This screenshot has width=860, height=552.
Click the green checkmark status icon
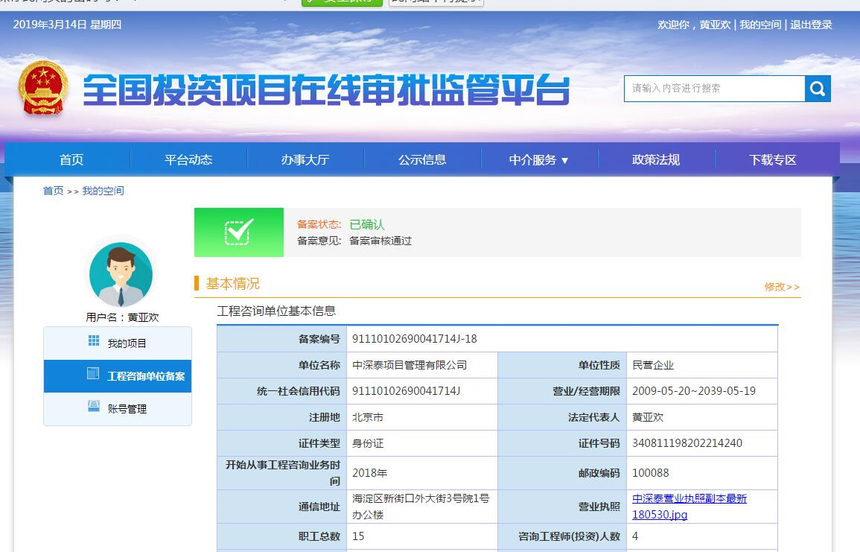pyautogui.click(x=239, y=232)
